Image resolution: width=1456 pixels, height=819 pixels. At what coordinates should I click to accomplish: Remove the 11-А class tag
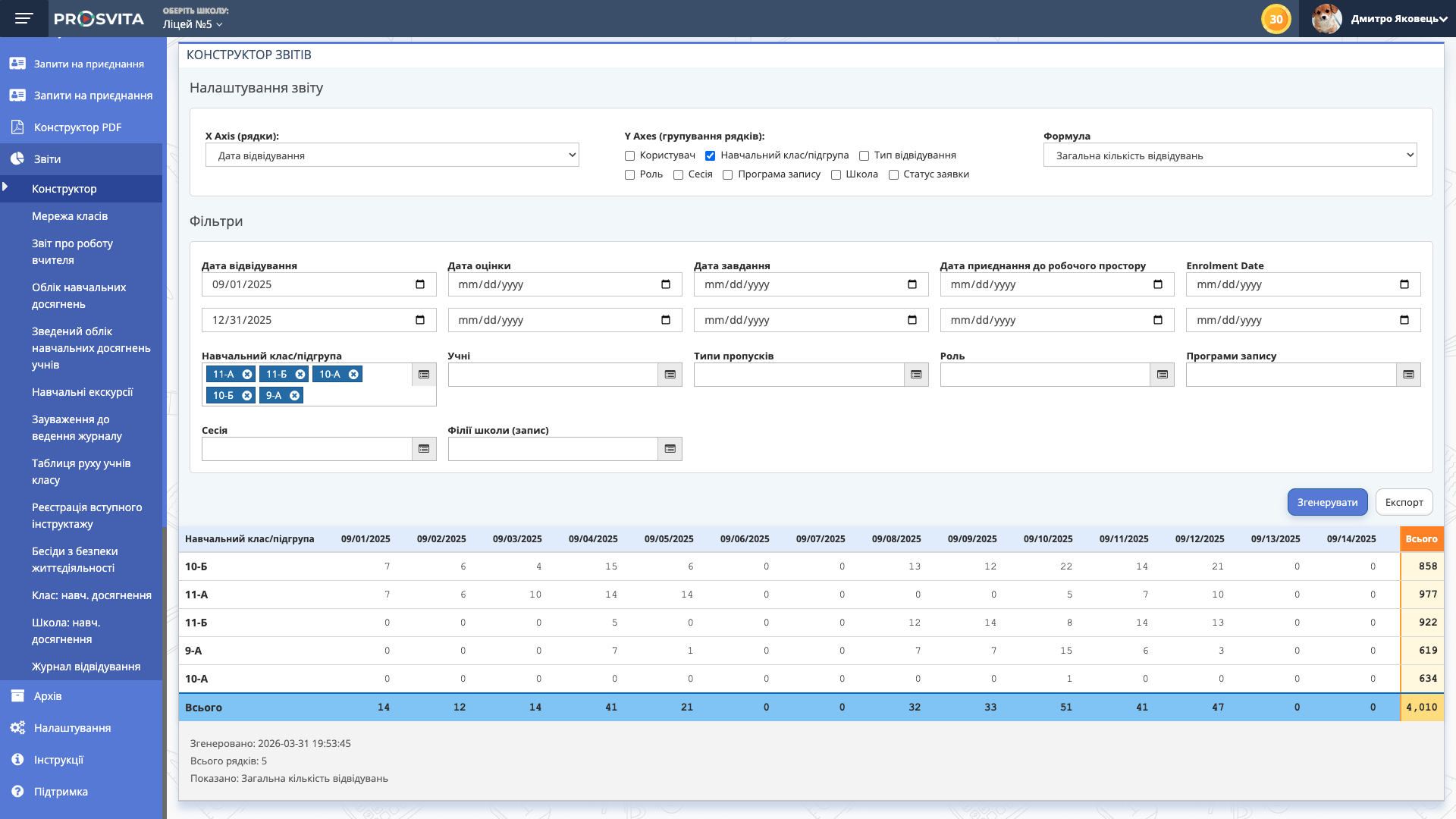[x=247, y=375]
